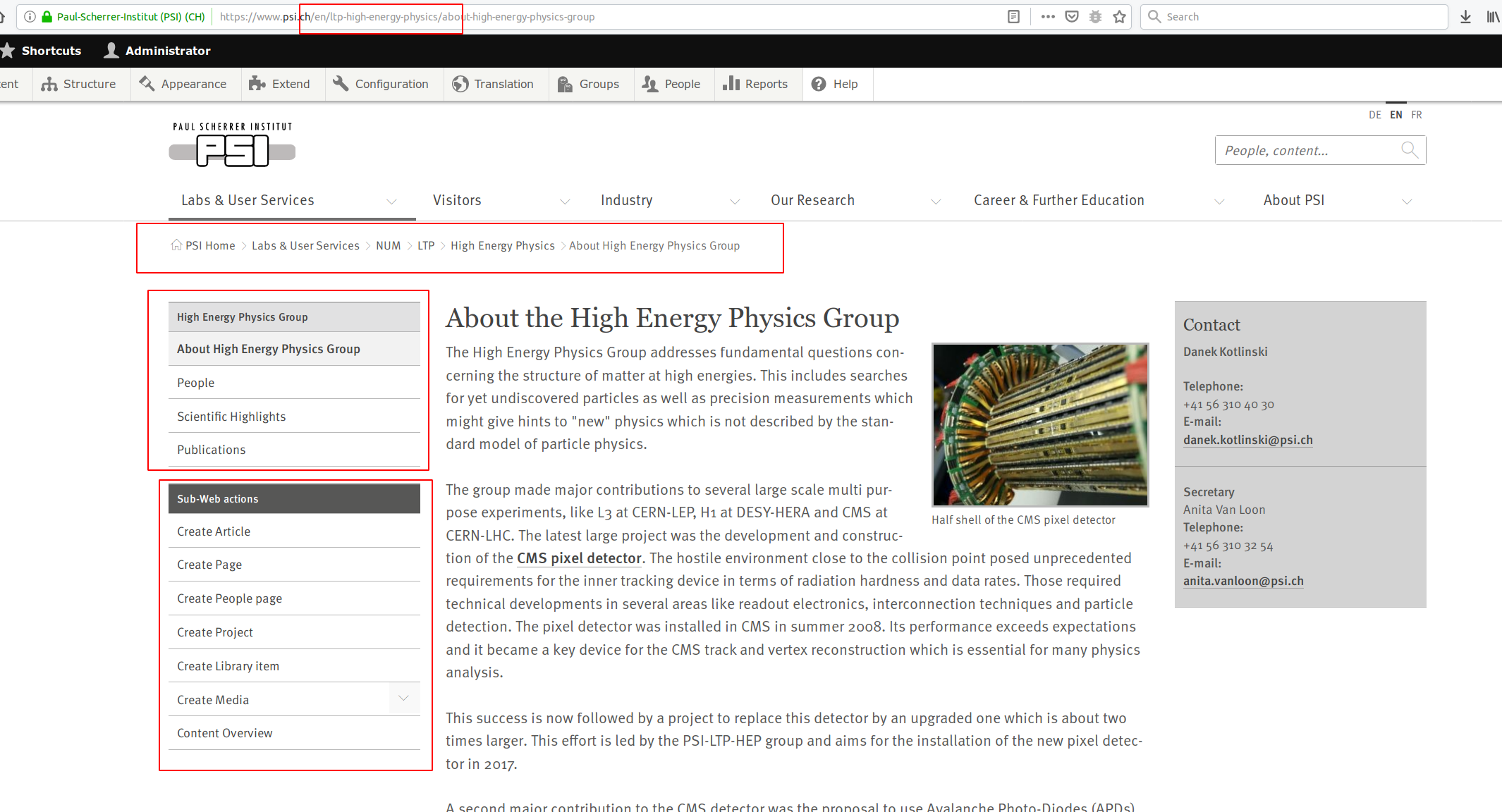Expand the About PSI dropdown chevron
Viewport: 1502px width, 812px height.
click(x=1407, y=202)
